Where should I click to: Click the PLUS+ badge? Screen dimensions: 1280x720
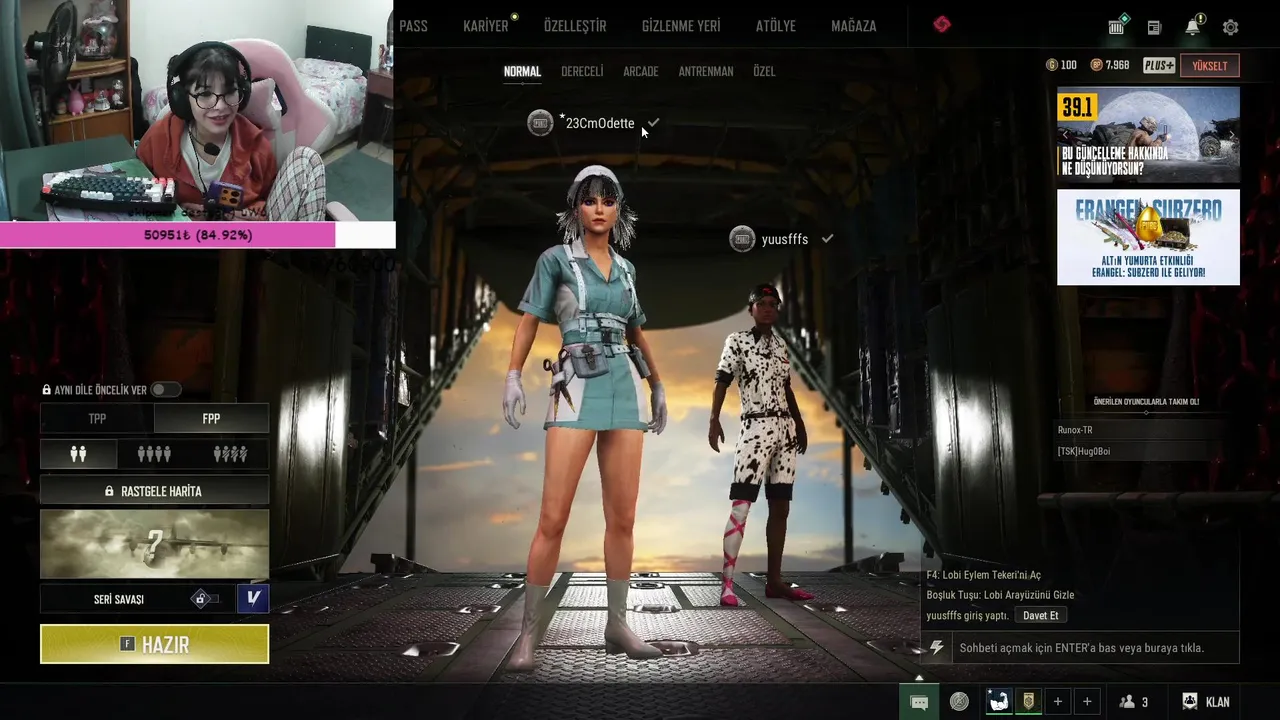point(1159,65)
